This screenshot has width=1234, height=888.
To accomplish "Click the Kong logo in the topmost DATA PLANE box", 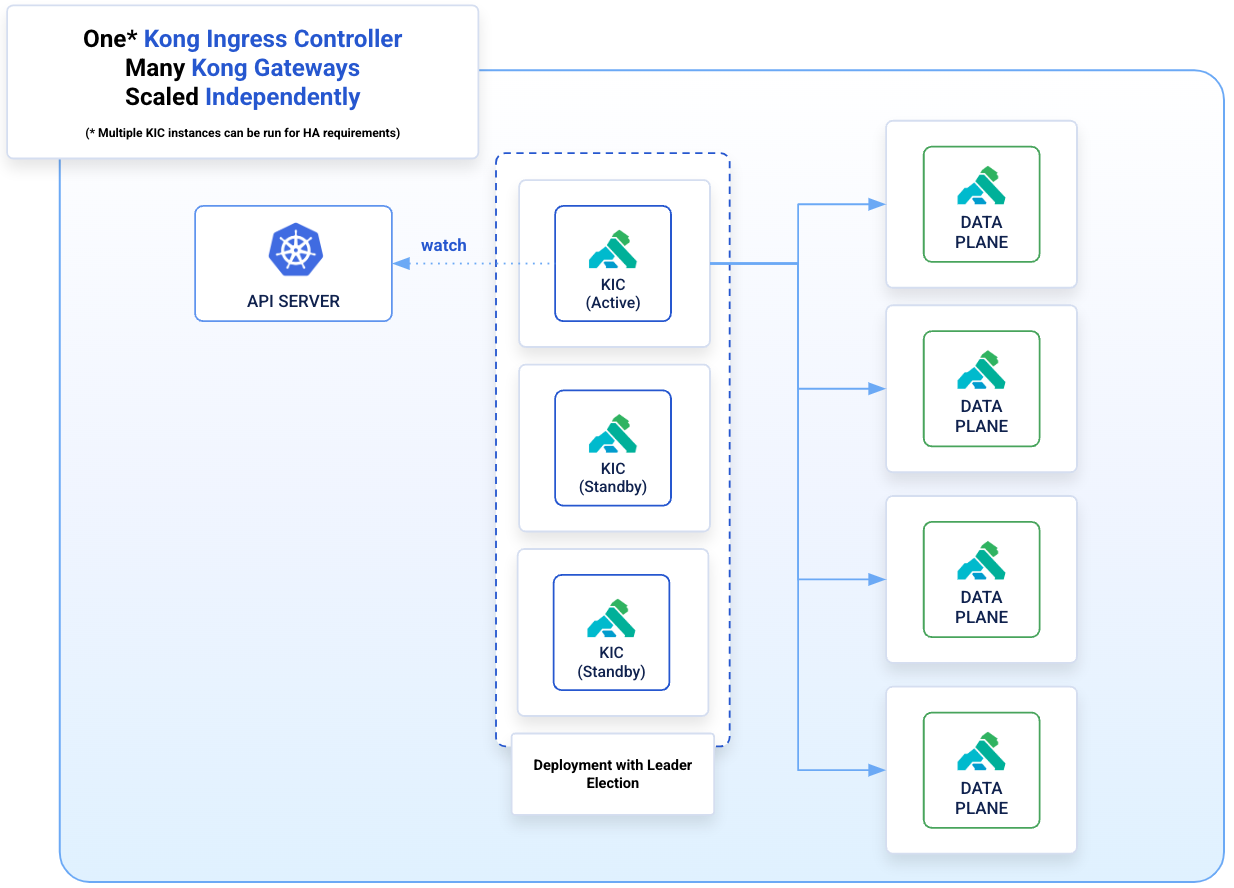I will 981,187.
